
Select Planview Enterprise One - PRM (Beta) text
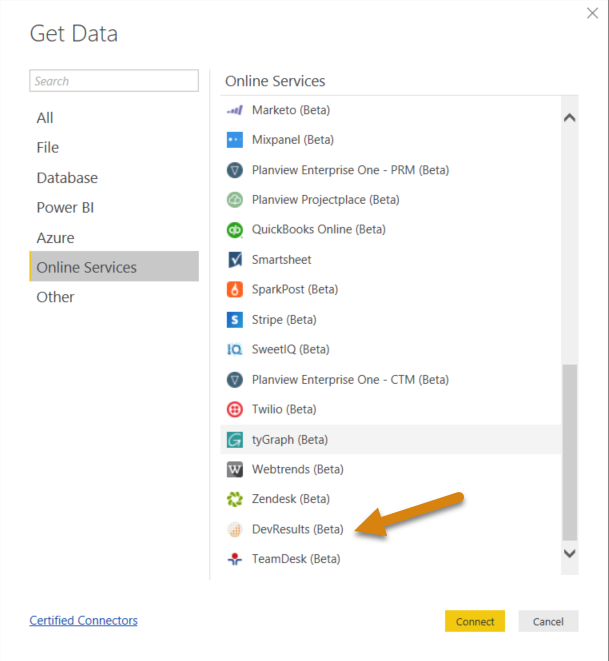[351, 170]
